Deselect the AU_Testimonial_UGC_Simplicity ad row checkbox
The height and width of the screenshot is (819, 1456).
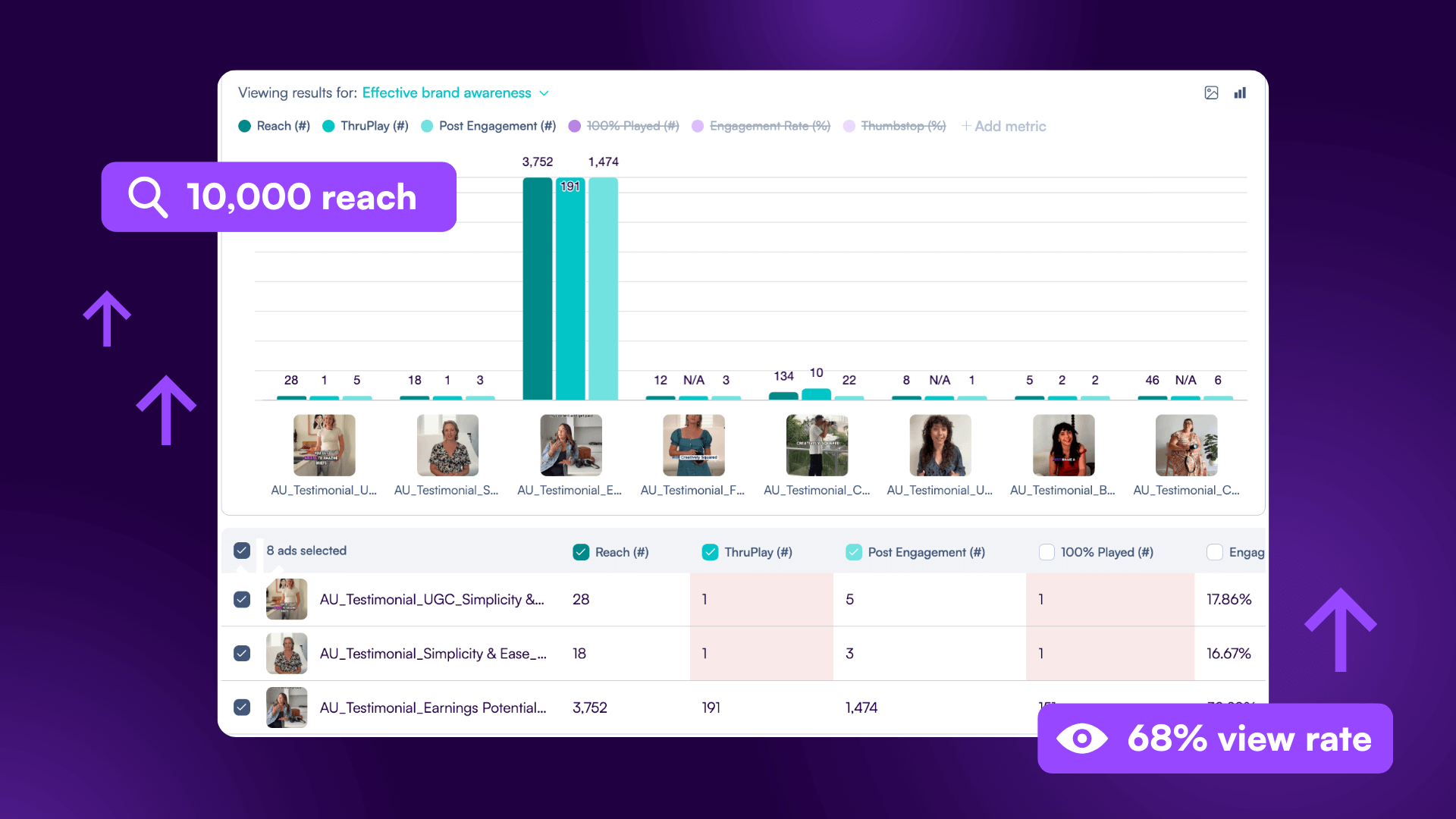click(242, 599)
